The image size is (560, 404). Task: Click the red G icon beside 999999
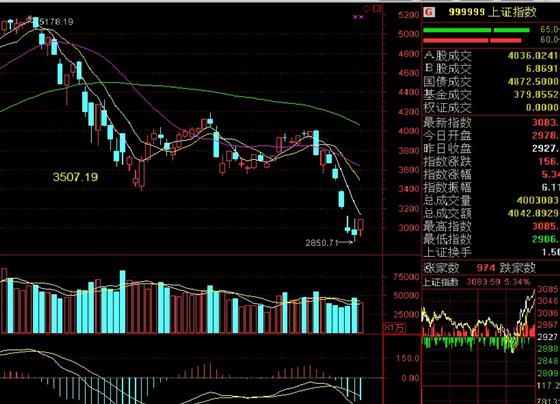[x=429, y=13]
